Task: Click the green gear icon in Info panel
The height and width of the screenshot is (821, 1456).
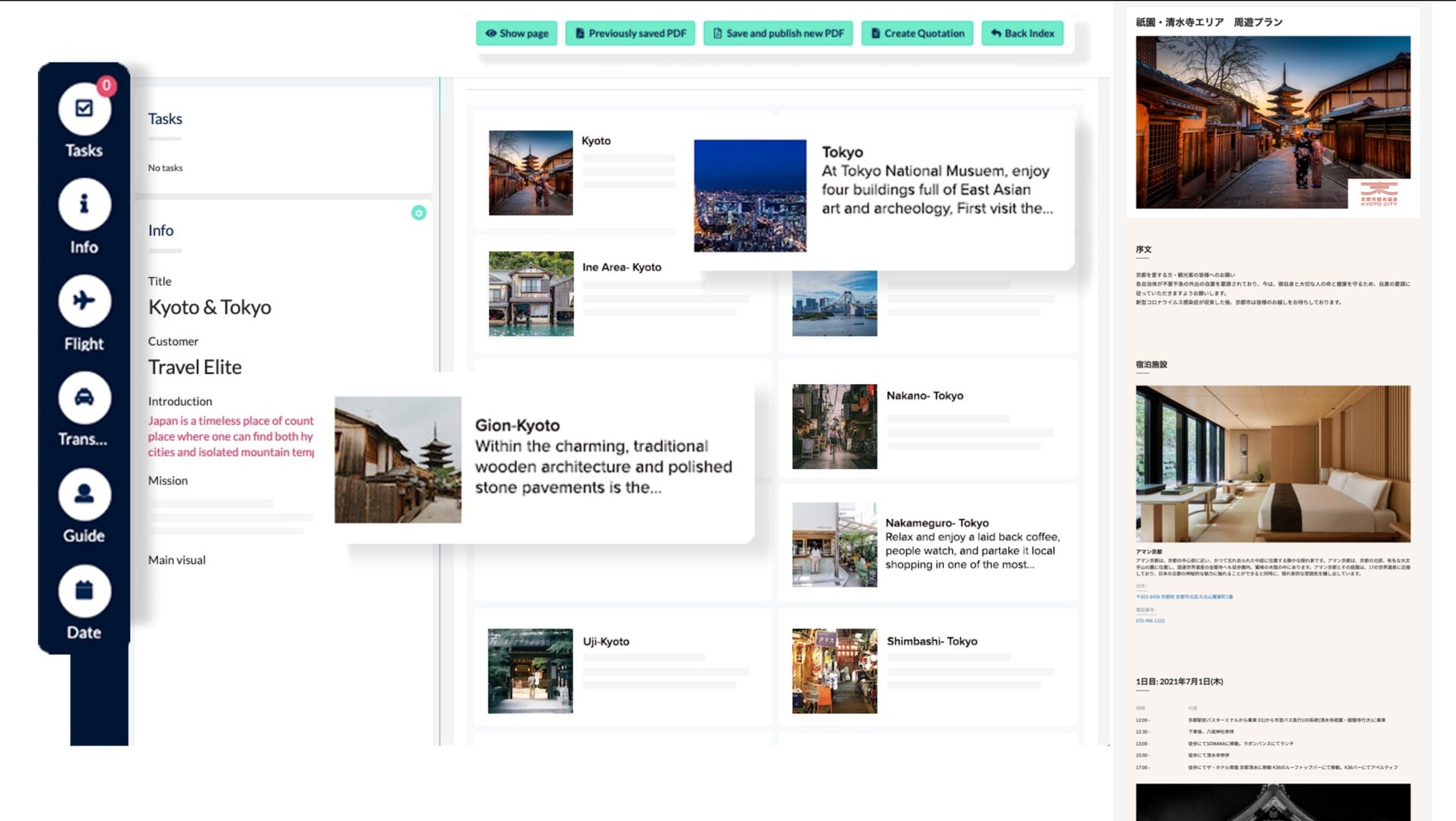Action: [x=419, y=213]
